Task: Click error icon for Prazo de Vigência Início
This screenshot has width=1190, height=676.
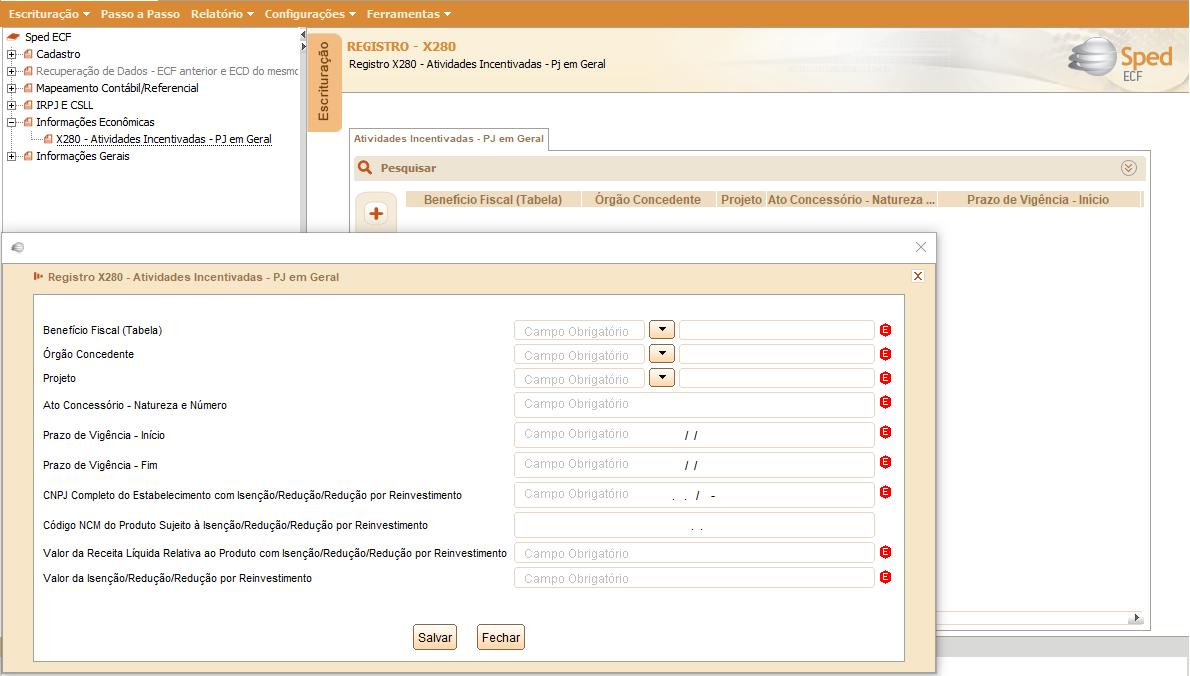Action: click(x=885, y=432)
